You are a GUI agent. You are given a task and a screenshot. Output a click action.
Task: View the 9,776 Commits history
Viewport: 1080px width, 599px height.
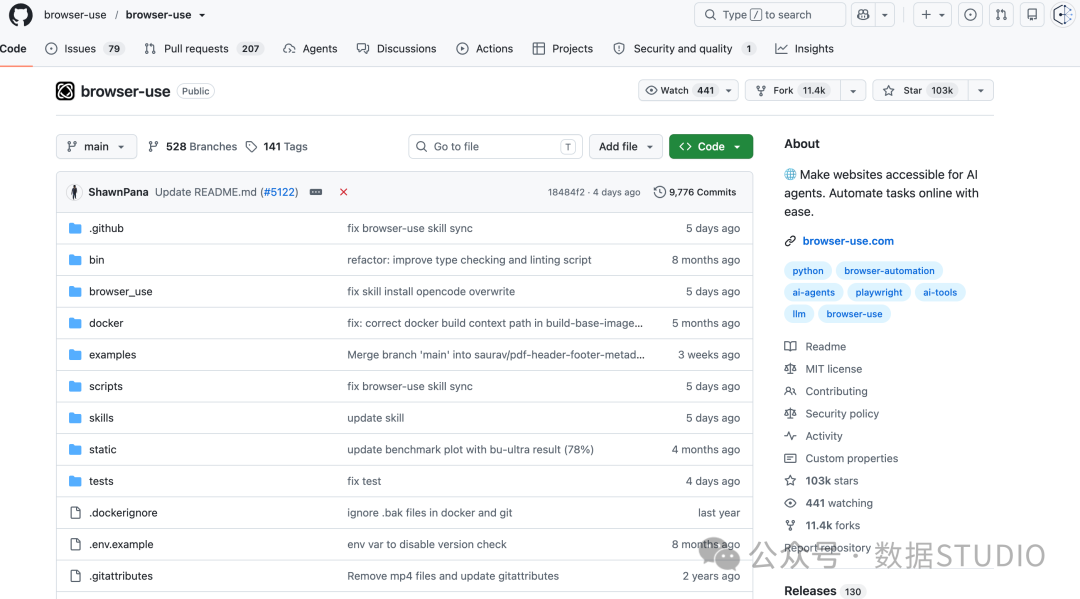(695, 192)
